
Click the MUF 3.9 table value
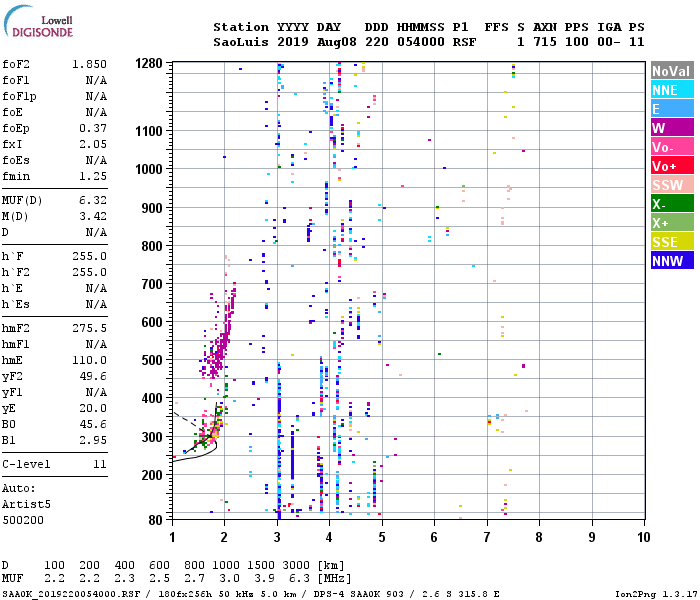coord(264,578)
